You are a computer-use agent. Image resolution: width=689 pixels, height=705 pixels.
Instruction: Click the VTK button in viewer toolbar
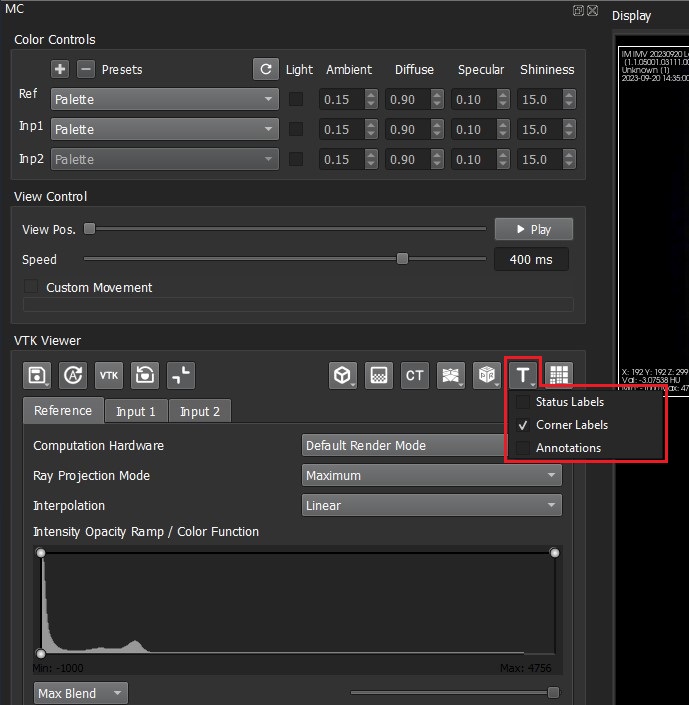tap(109, 375)
